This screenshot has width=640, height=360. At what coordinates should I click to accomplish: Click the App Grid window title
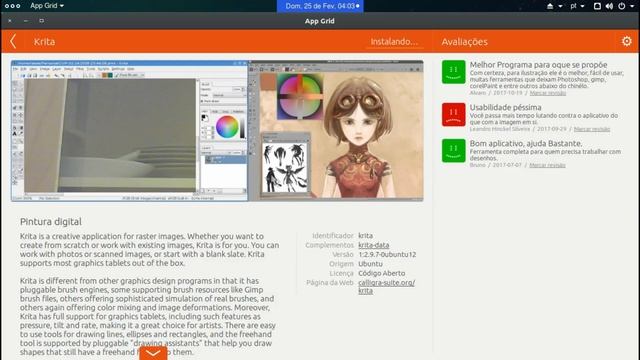(320, 21)
